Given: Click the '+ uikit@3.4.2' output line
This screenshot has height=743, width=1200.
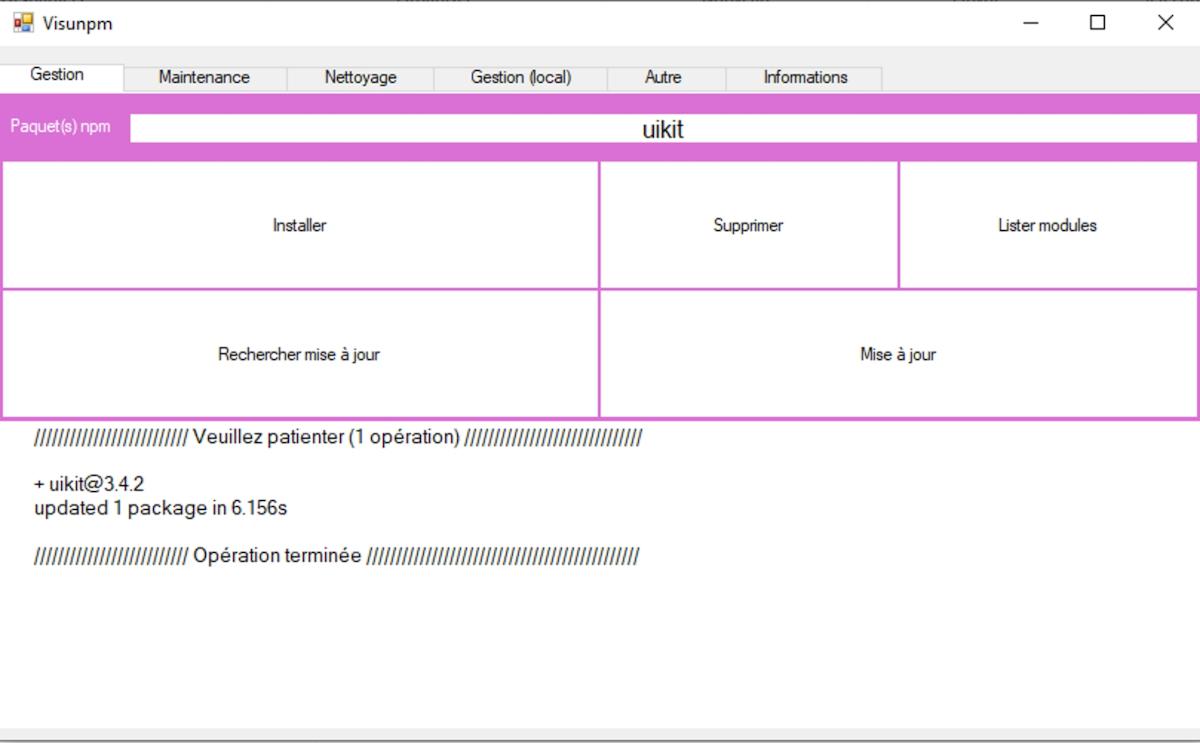Looking at the screenshot, I should coord(89,484).
